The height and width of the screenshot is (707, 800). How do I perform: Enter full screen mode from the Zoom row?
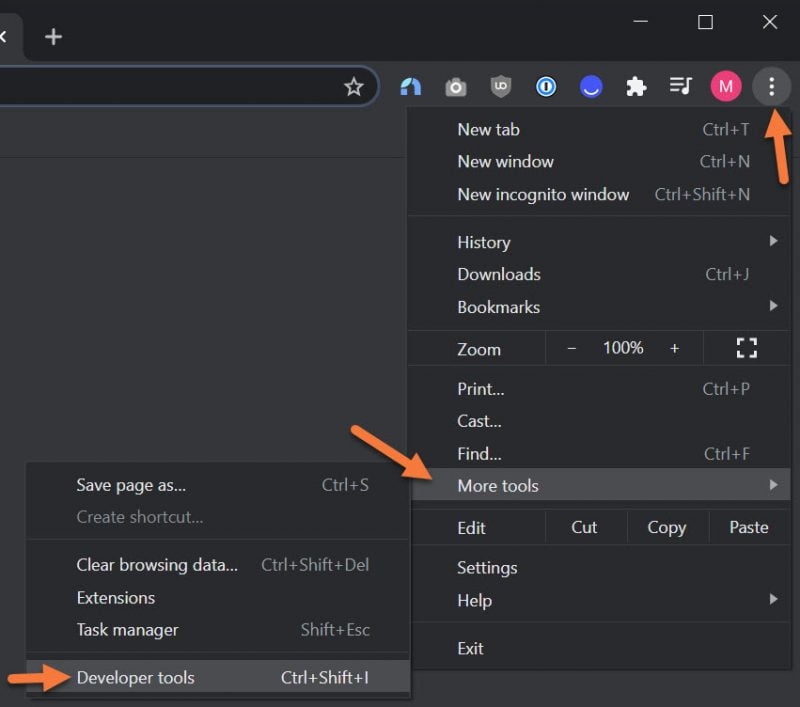click(746, 348)
